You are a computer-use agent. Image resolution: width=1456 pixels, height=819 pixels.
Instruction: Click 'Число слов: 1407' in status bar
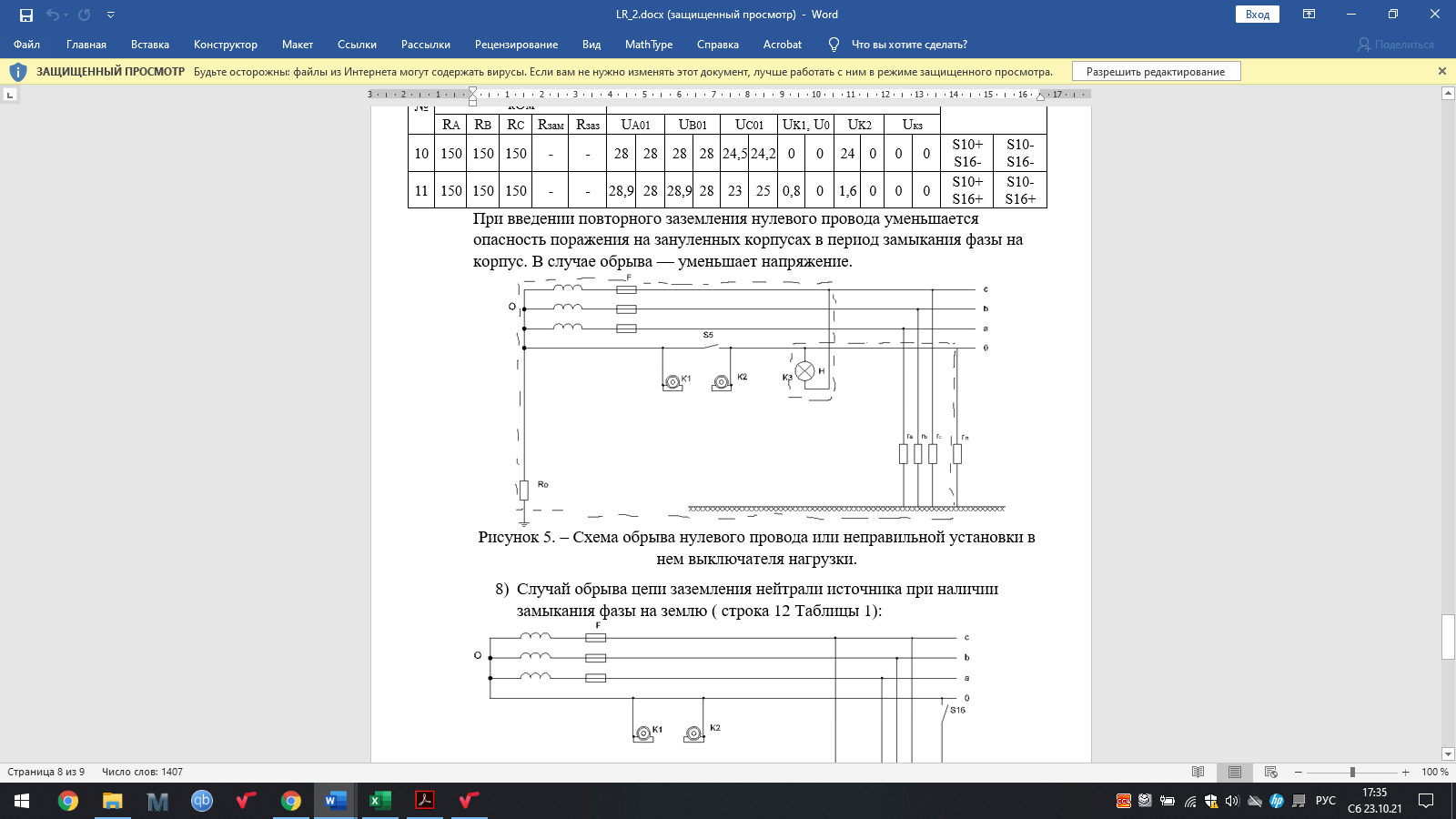142,772
